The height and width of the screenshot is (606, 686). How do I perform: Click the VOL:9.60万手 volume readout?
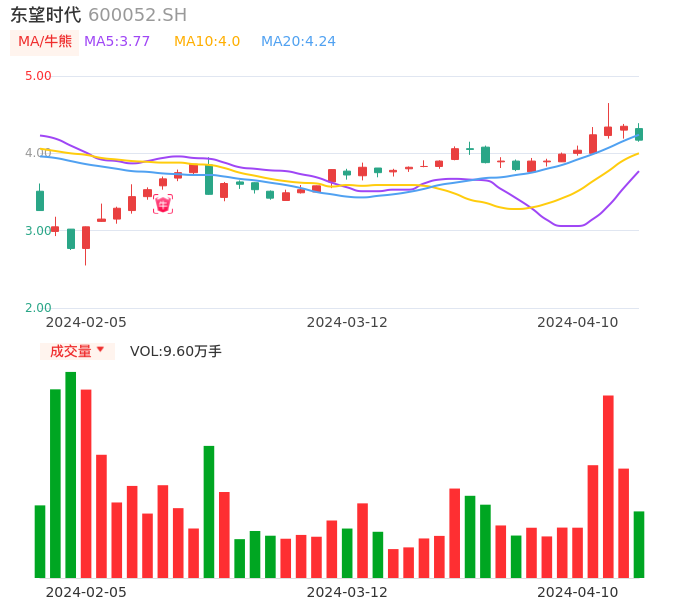pyautogui.click(x=175, y=351)
